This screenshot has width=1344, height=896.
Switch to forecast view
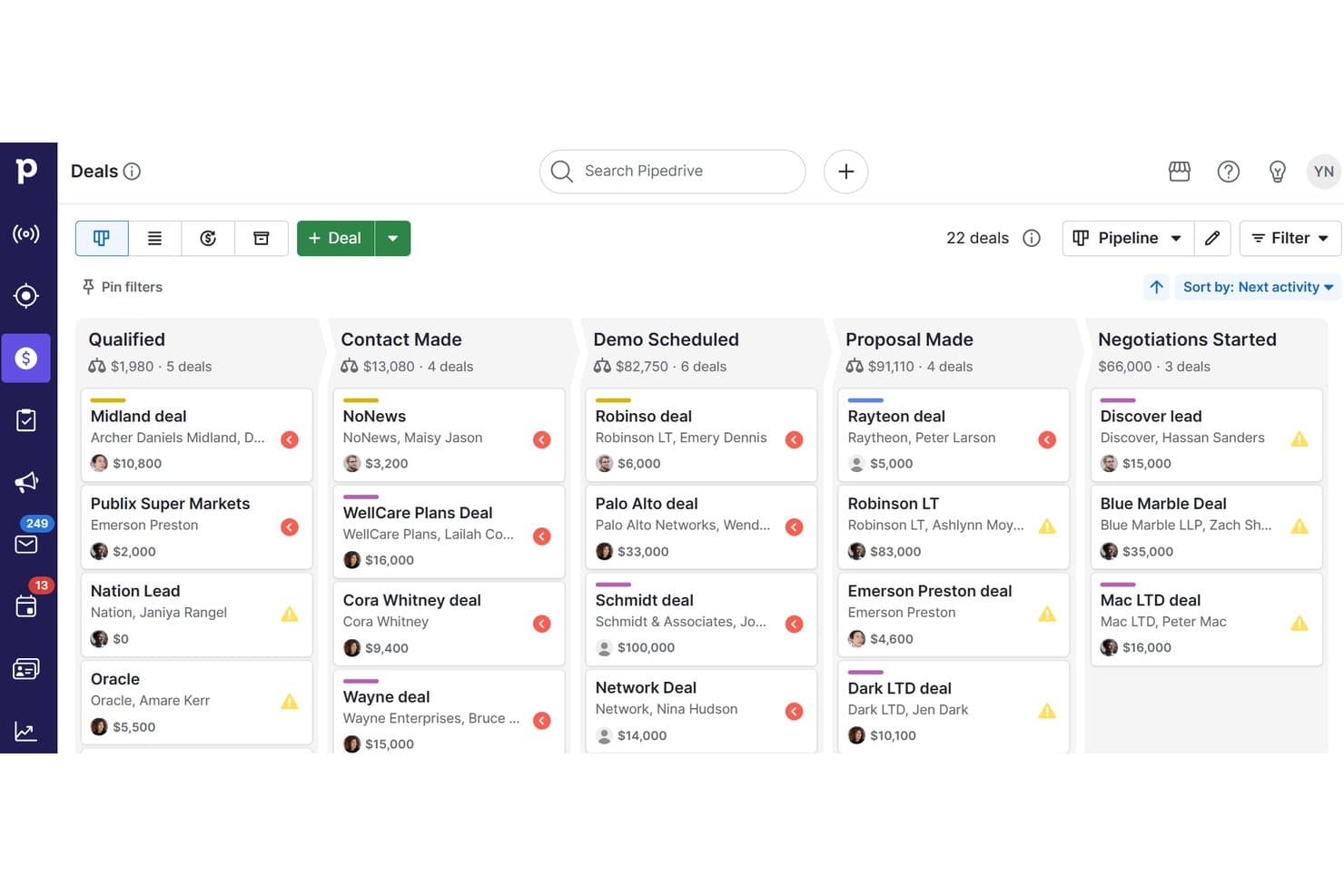pyautogui.click(x=208, y=238)
